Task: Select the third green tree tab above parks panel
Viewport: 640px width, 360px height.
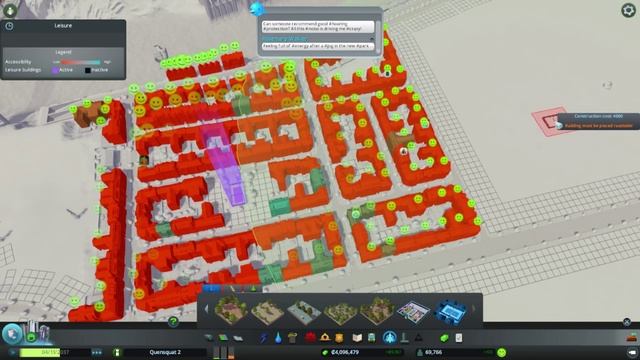Action: coord(253,289)
